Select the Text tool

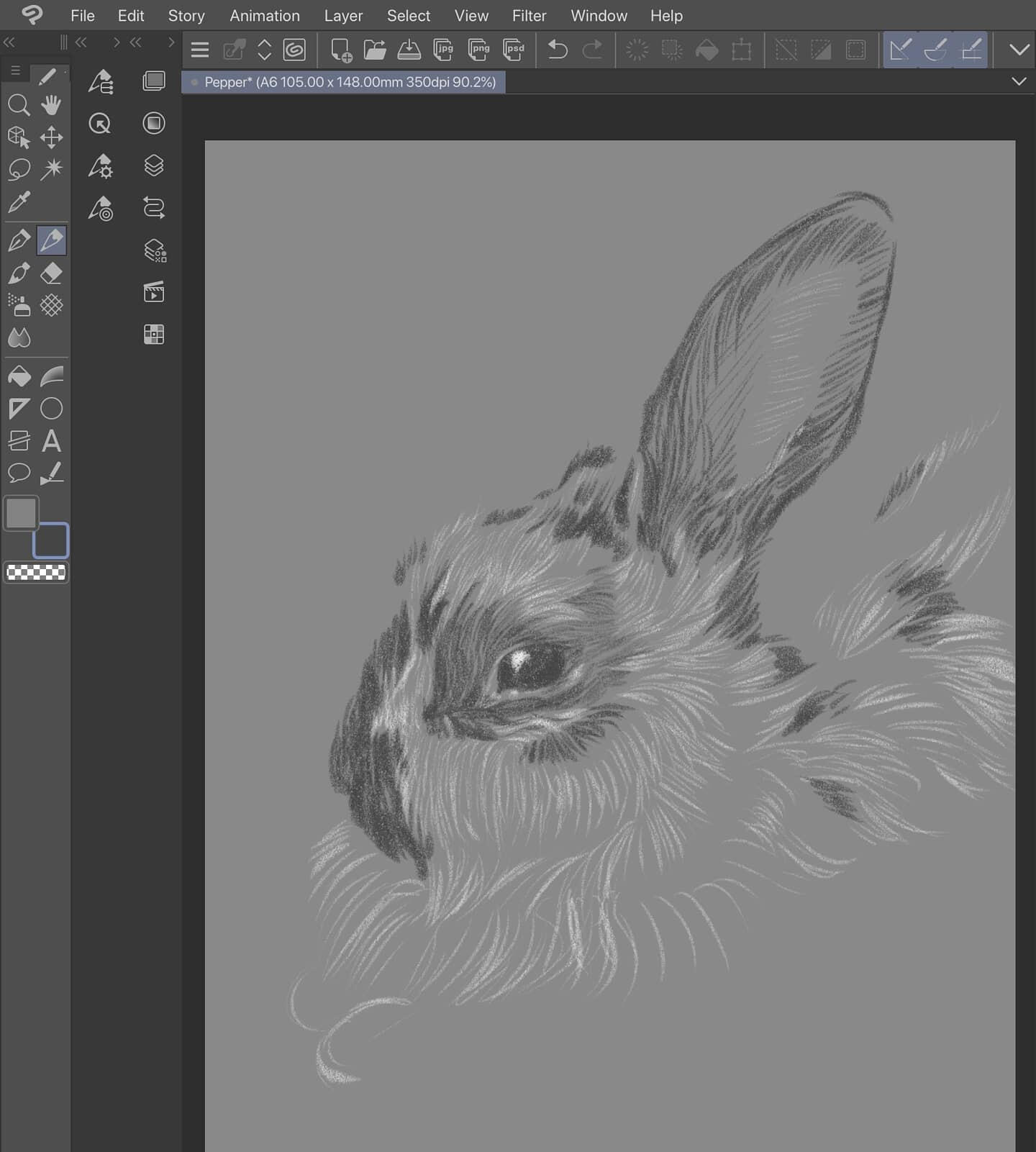coord(51,440)
